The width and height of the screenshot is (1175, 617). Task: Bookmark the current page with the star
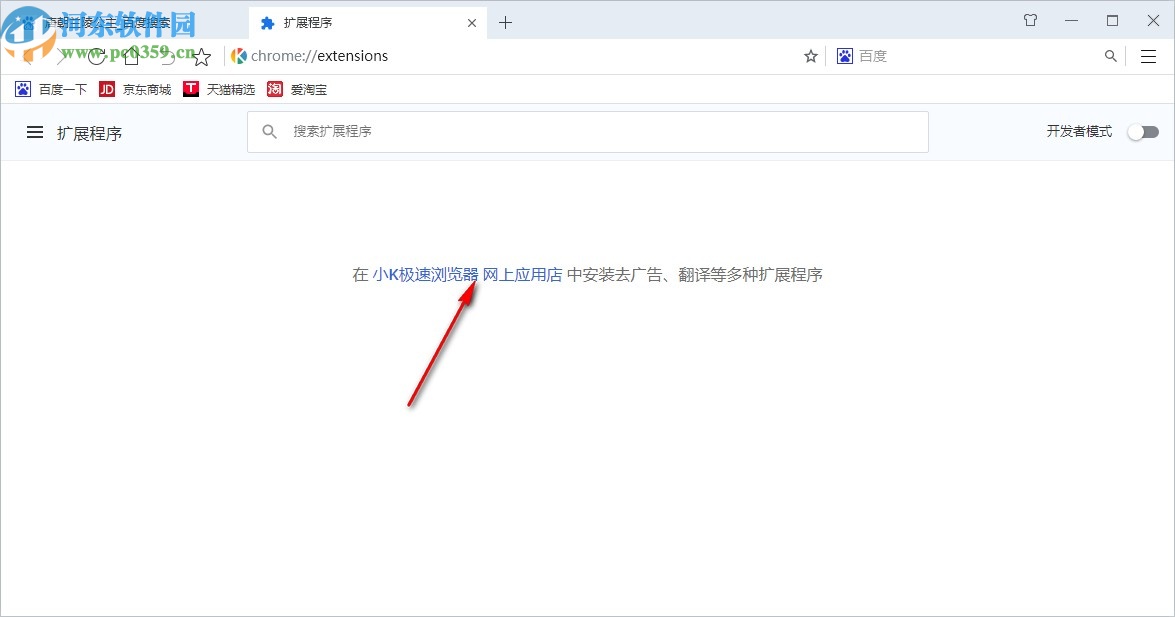tap(810, 56)
